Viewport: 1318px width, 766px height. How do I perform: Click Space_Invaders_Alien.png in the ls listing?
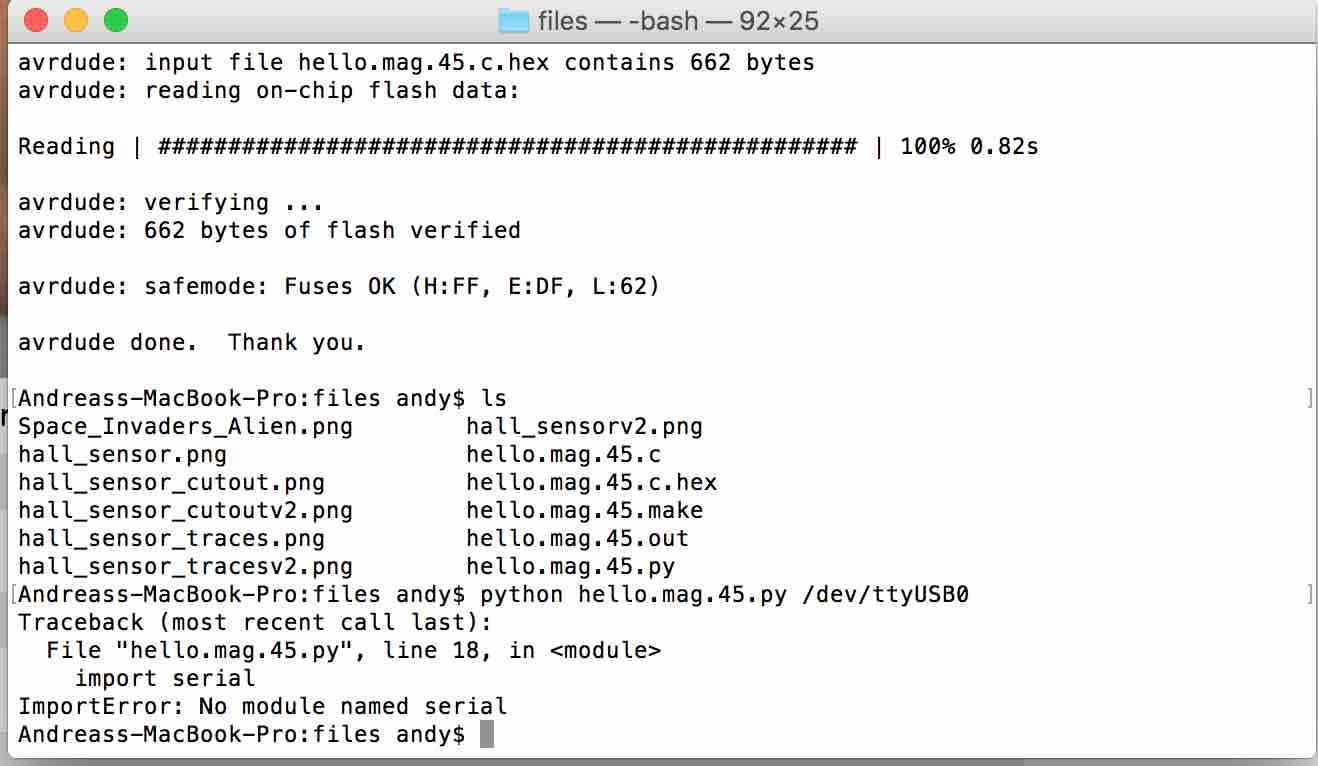coord(185,427)
